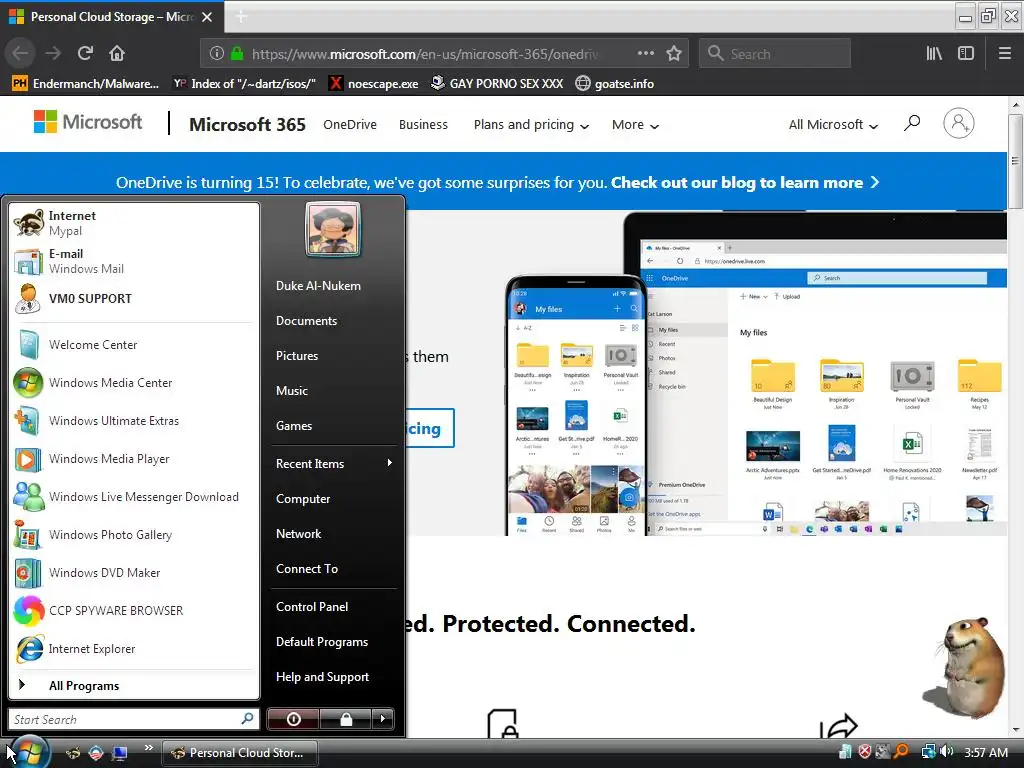The image size is (1024, 768).
Task: Click the Microsoft logo
Action: 88,122
